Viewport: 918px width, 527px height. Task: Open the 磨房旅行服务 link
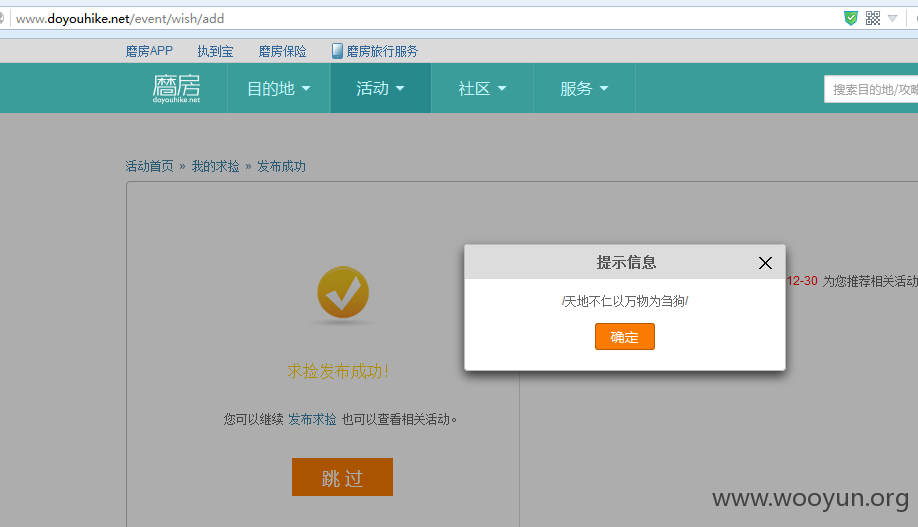pyautogui.click(x=382, y=52)
